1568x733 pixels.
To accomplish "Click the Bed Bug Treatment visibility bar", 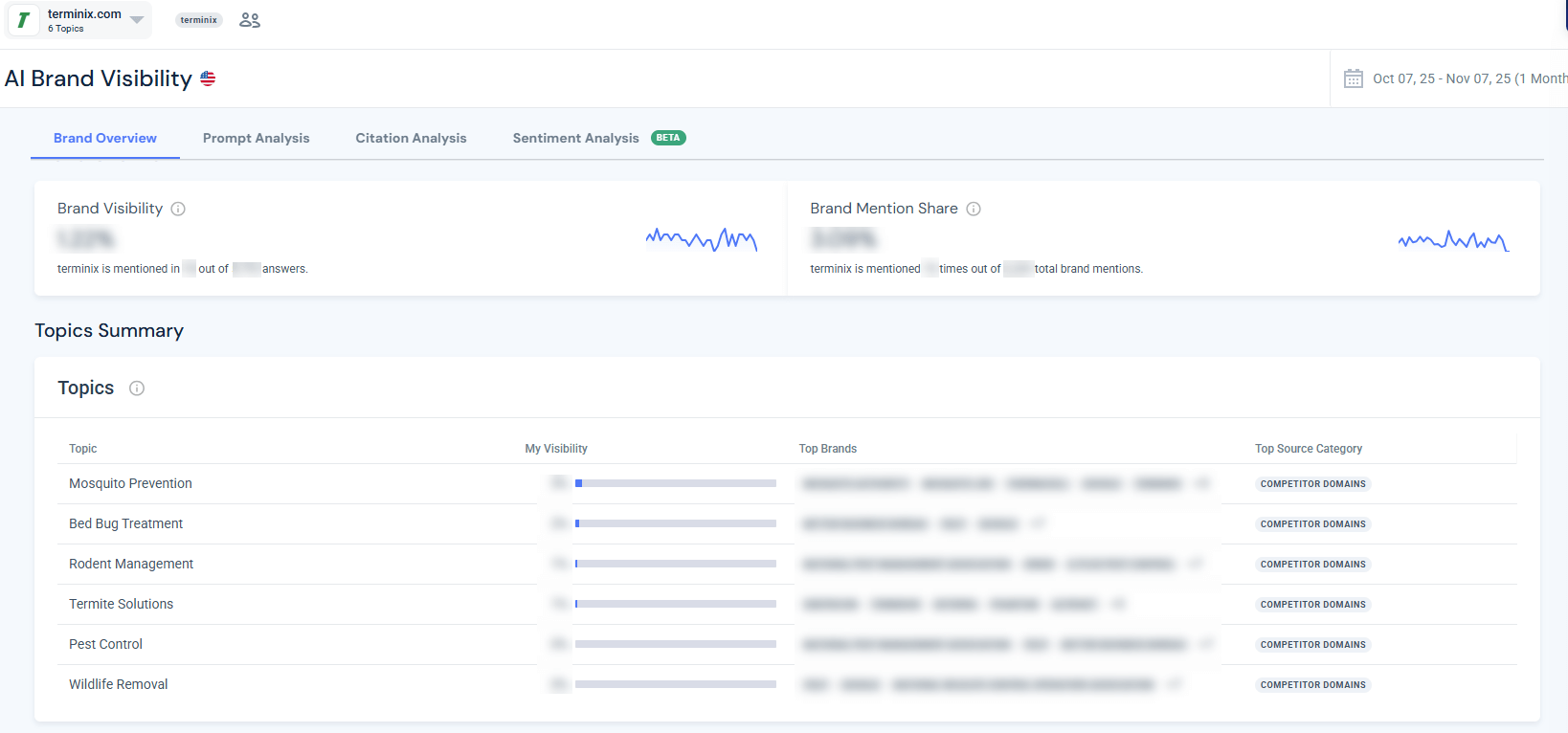I will 675,523.
